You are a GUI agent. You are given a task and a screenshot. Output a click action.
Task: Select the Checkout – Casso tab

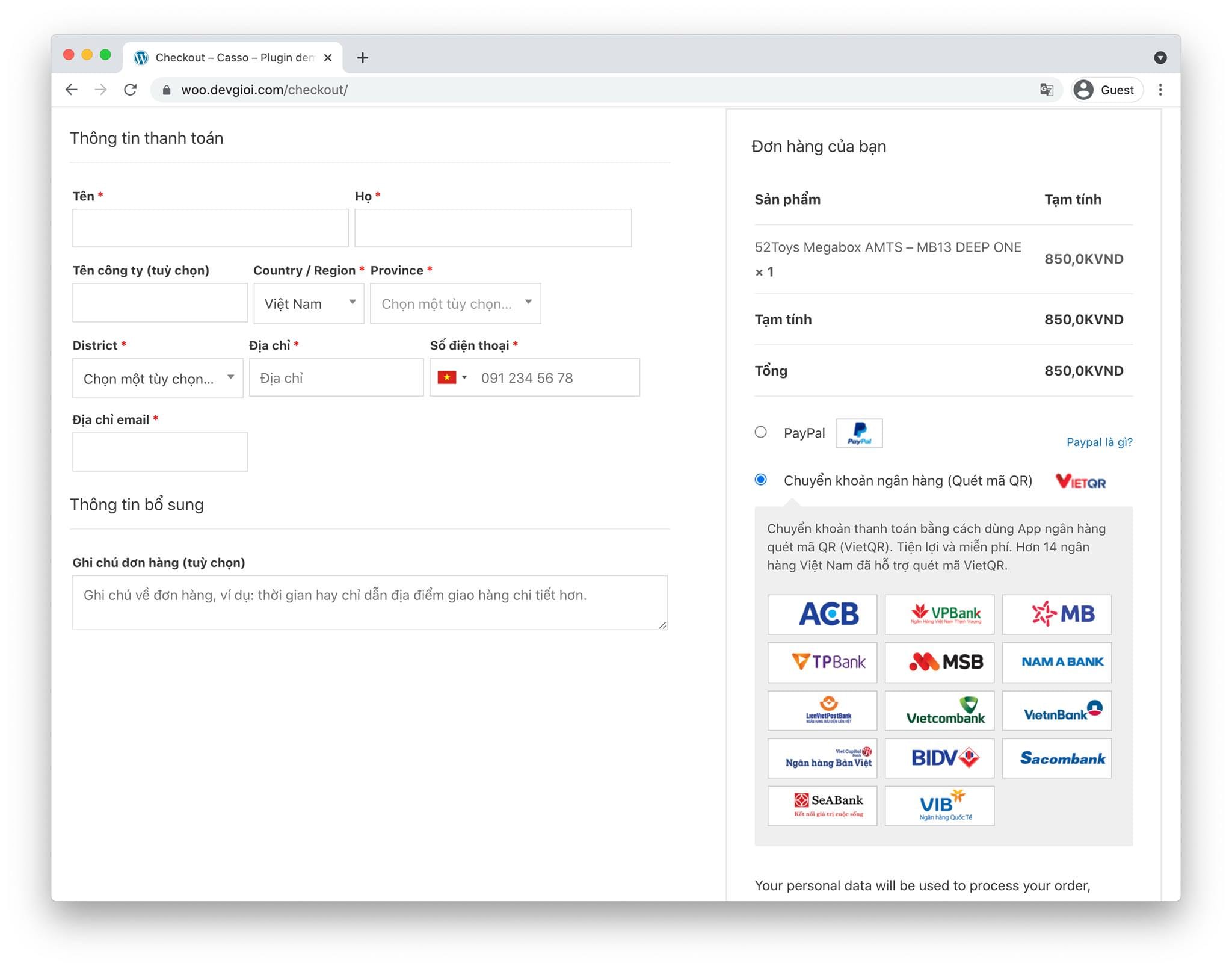233,58
